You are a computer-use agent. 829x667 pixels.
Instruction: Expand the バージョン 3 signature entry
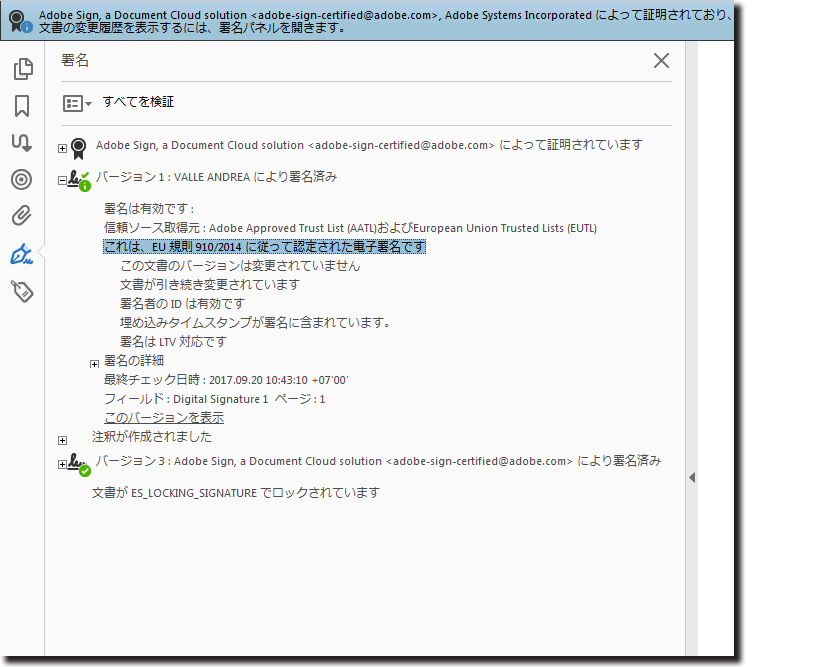click(x=62, y=464)
